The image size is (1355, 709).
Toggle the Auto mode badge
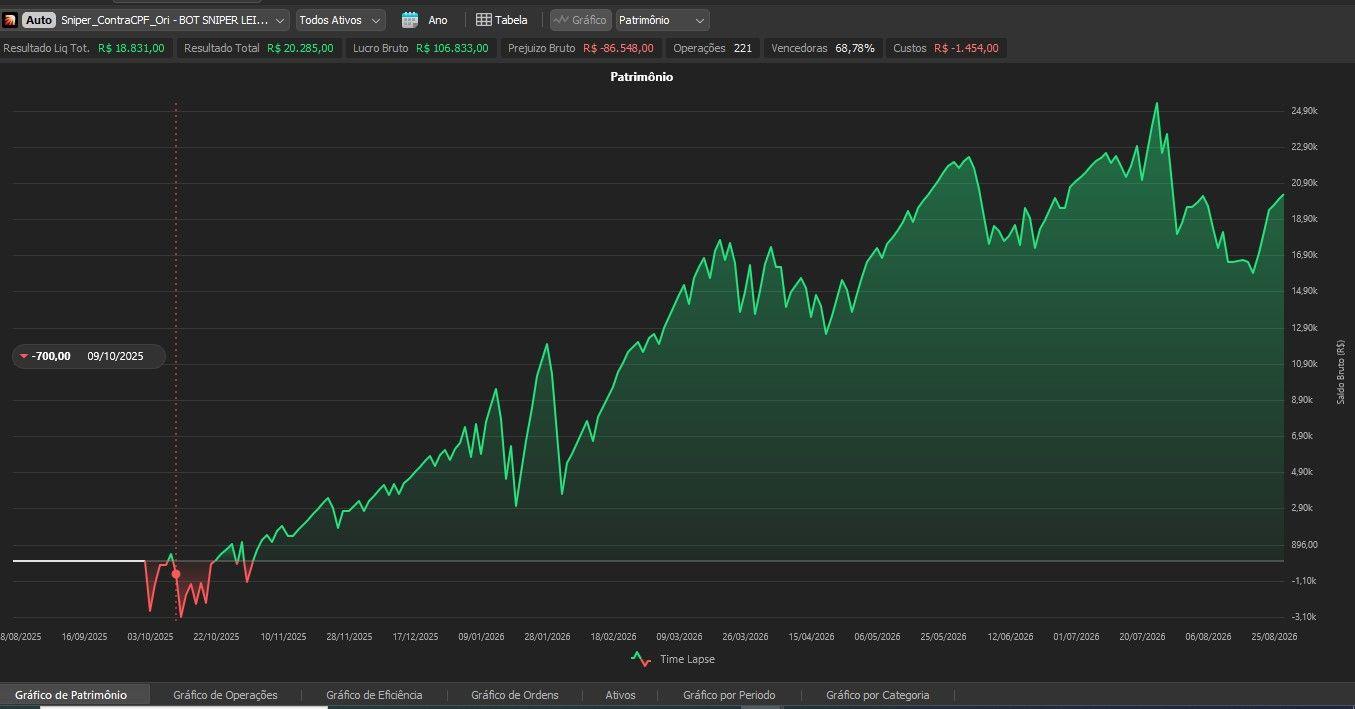pos(39,20)
